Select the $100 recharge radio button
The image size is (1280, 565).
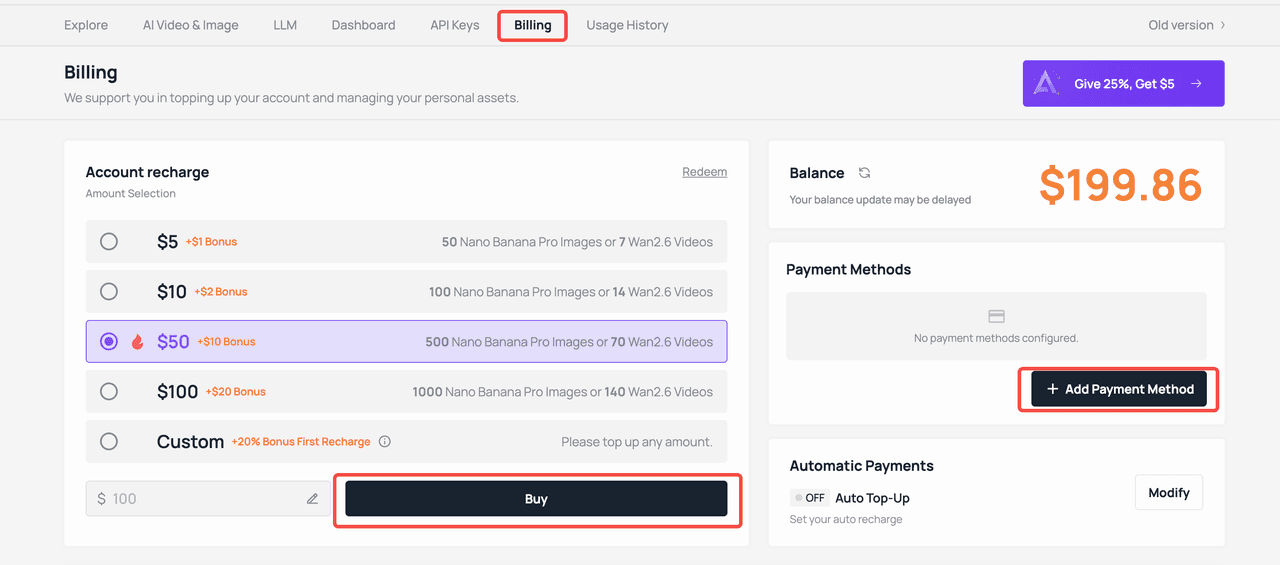point(109,391)
